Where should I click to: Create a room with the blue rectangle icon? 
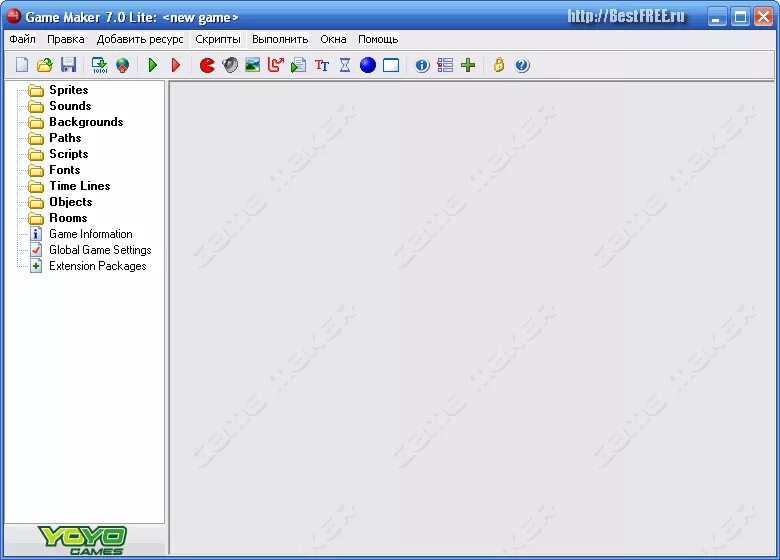pos(391,65)
